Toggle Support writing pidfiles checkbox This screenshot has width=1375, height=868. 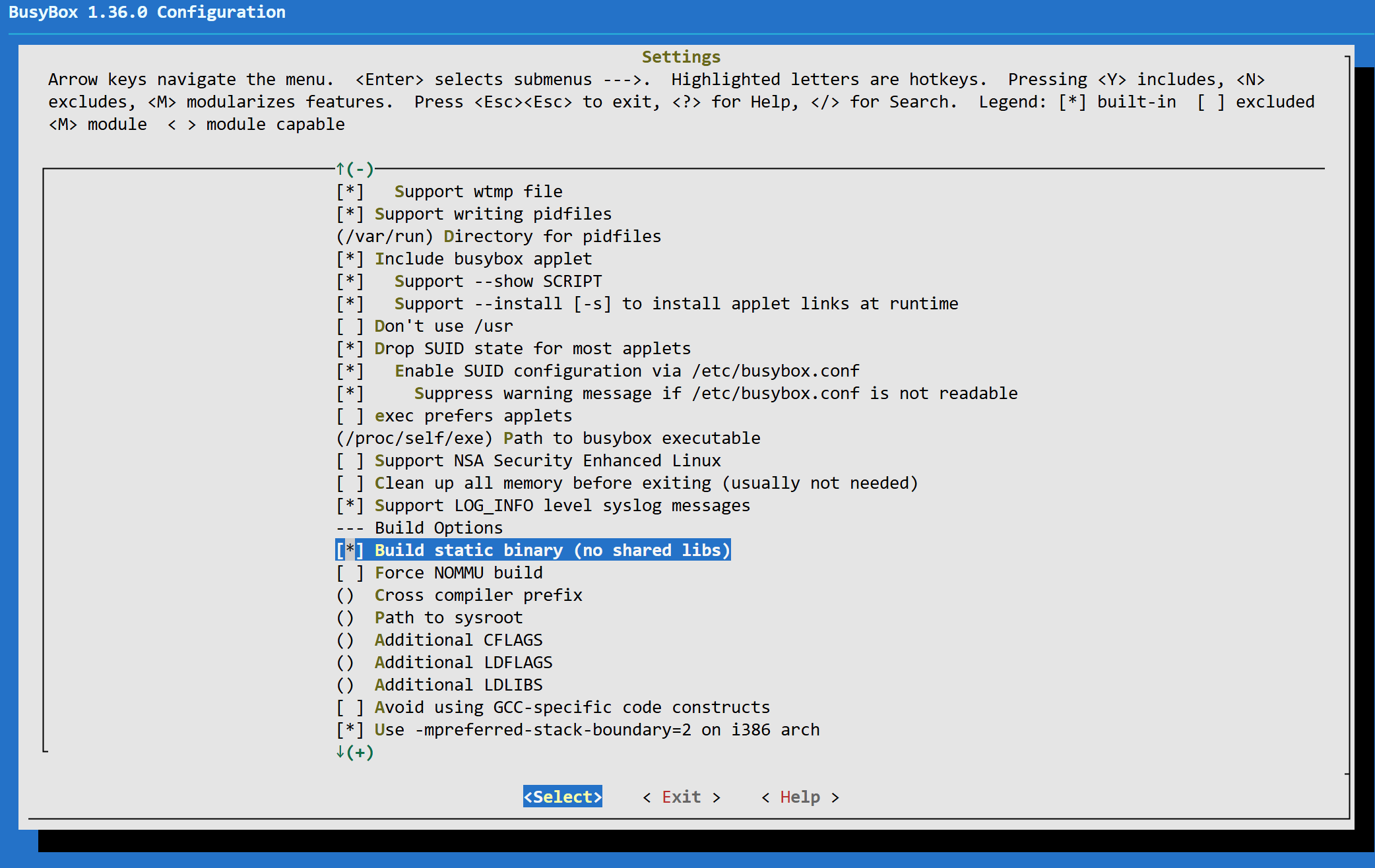pos(474,214)
